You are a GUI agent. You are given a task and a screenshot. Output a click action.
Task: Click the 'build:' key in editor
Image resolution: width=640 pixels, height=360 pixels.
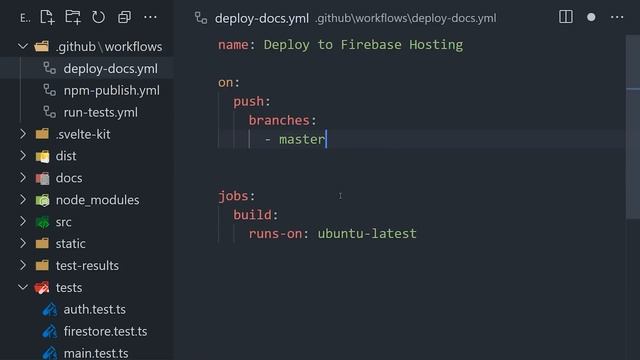pyautogui.click(x=256, y=215)
